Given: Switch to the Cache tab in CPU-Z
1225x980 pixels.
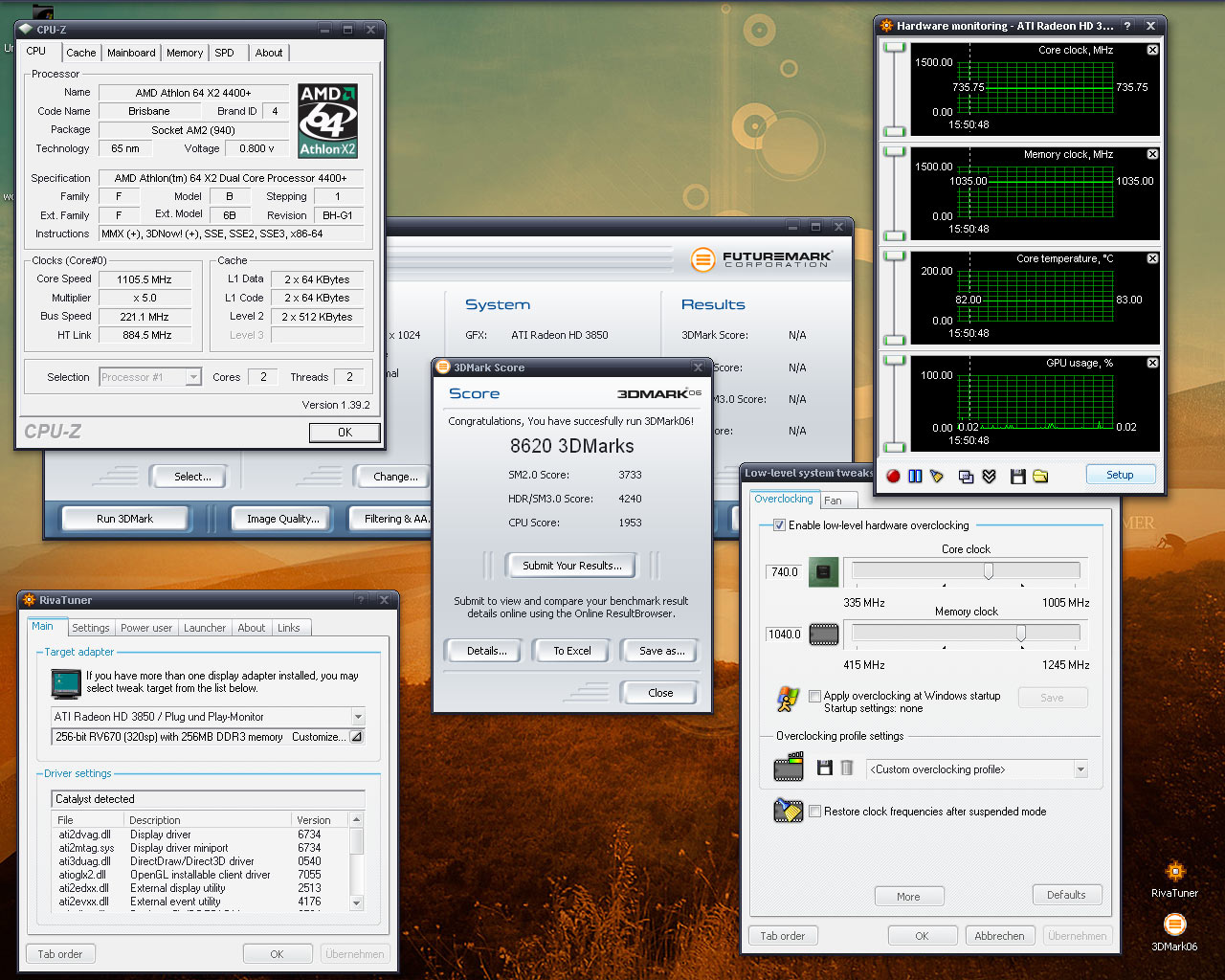Looking at the screenshot, I should point(80,53).
